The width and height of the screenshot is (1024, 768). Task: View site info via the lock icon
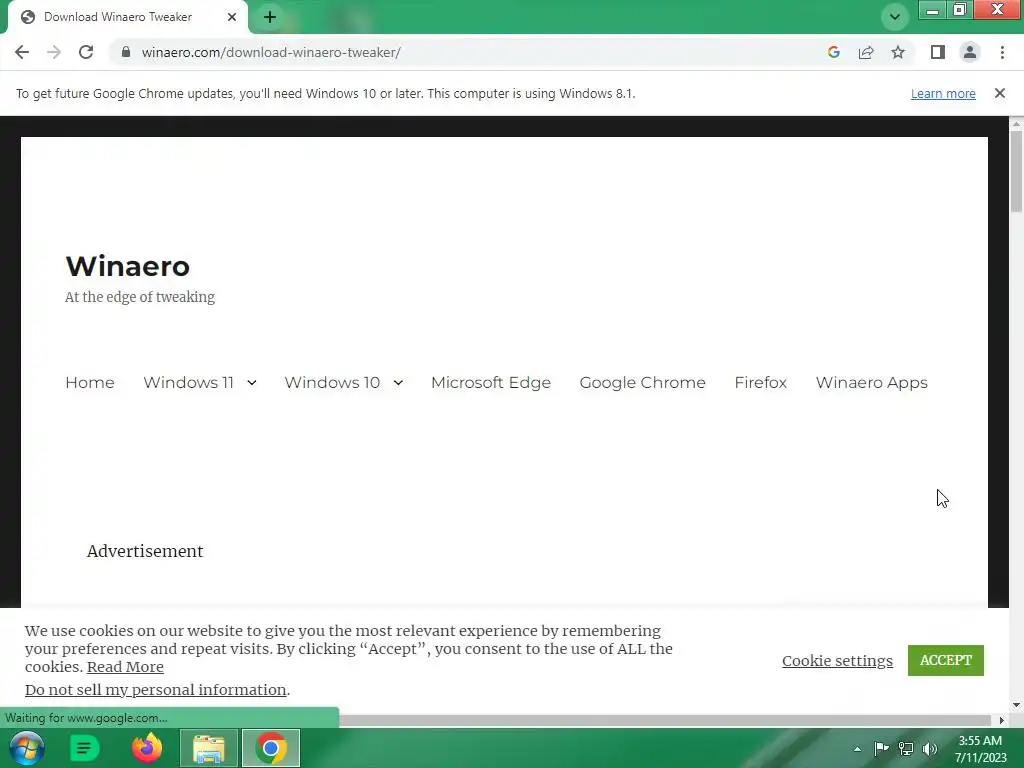click(126, 52)
